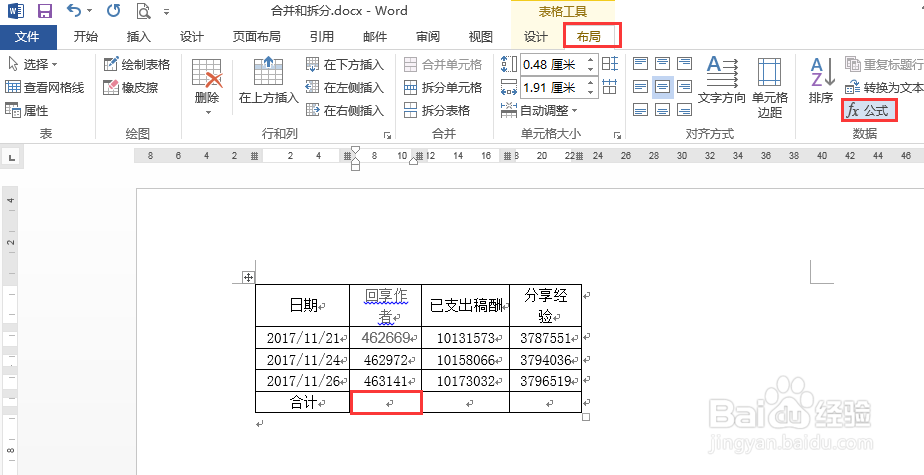Image resolution: width=924 pixels, height=475 pixels.
Task: Select the highlighted center alignment icon
Action: point(663,87)
